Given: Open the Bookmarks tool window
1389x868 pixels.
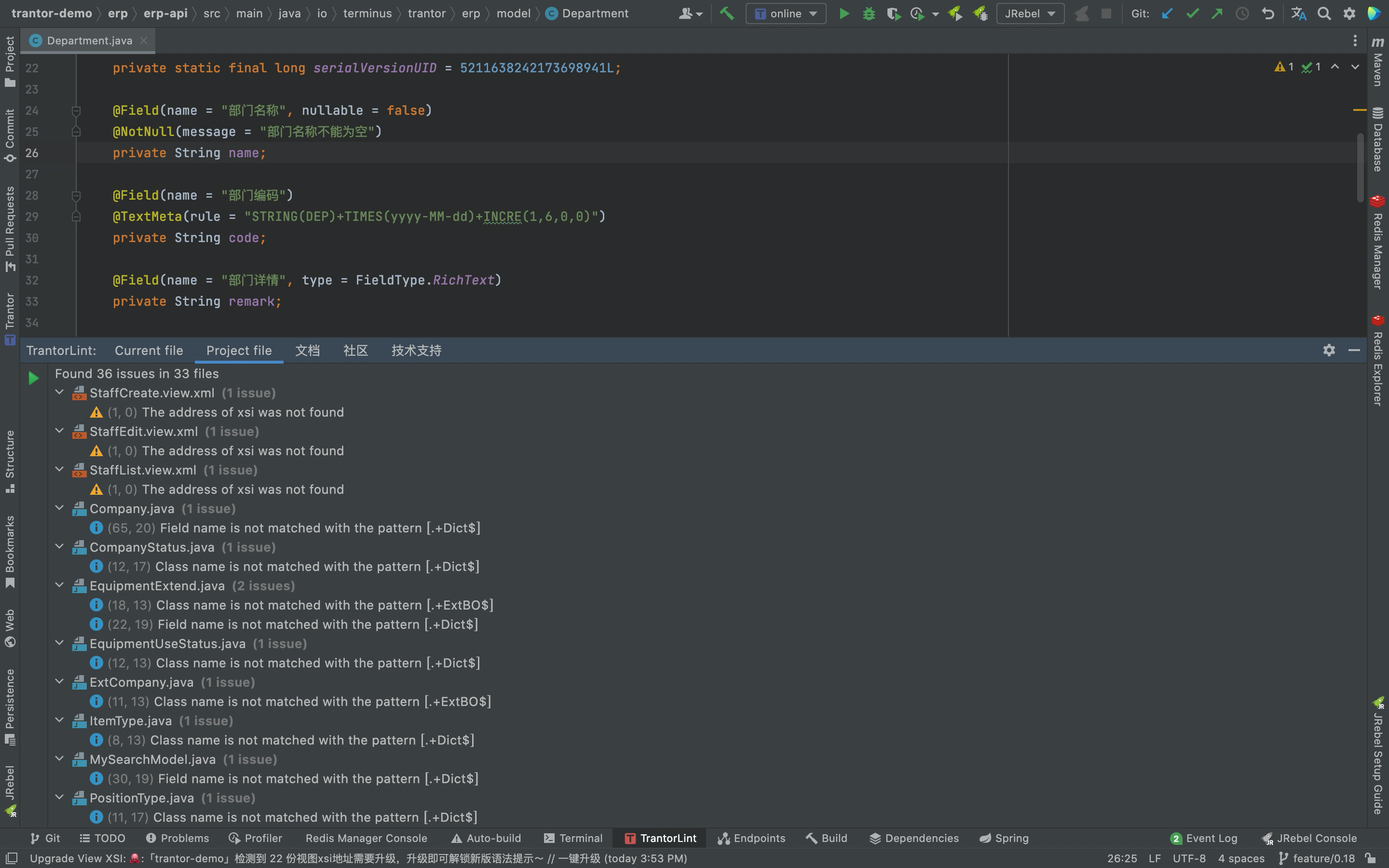Looking at the screenshot, I should click(x=10, y=552).
